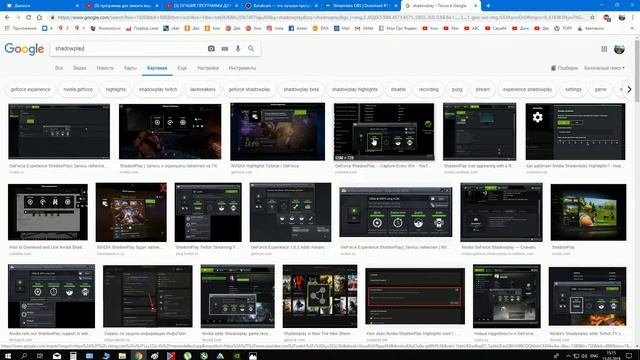The width and height of the screenshot is (640, 360).
Task: Open Chrome menu three dots
Action: [x=633, y=18]
